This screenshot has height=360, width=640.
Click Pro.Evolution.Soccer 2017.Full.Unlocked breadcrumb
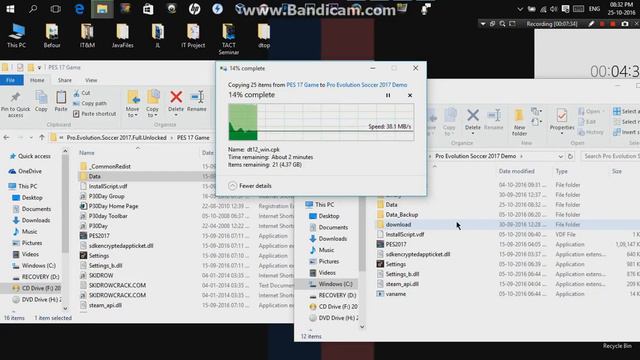pos(117,138)
